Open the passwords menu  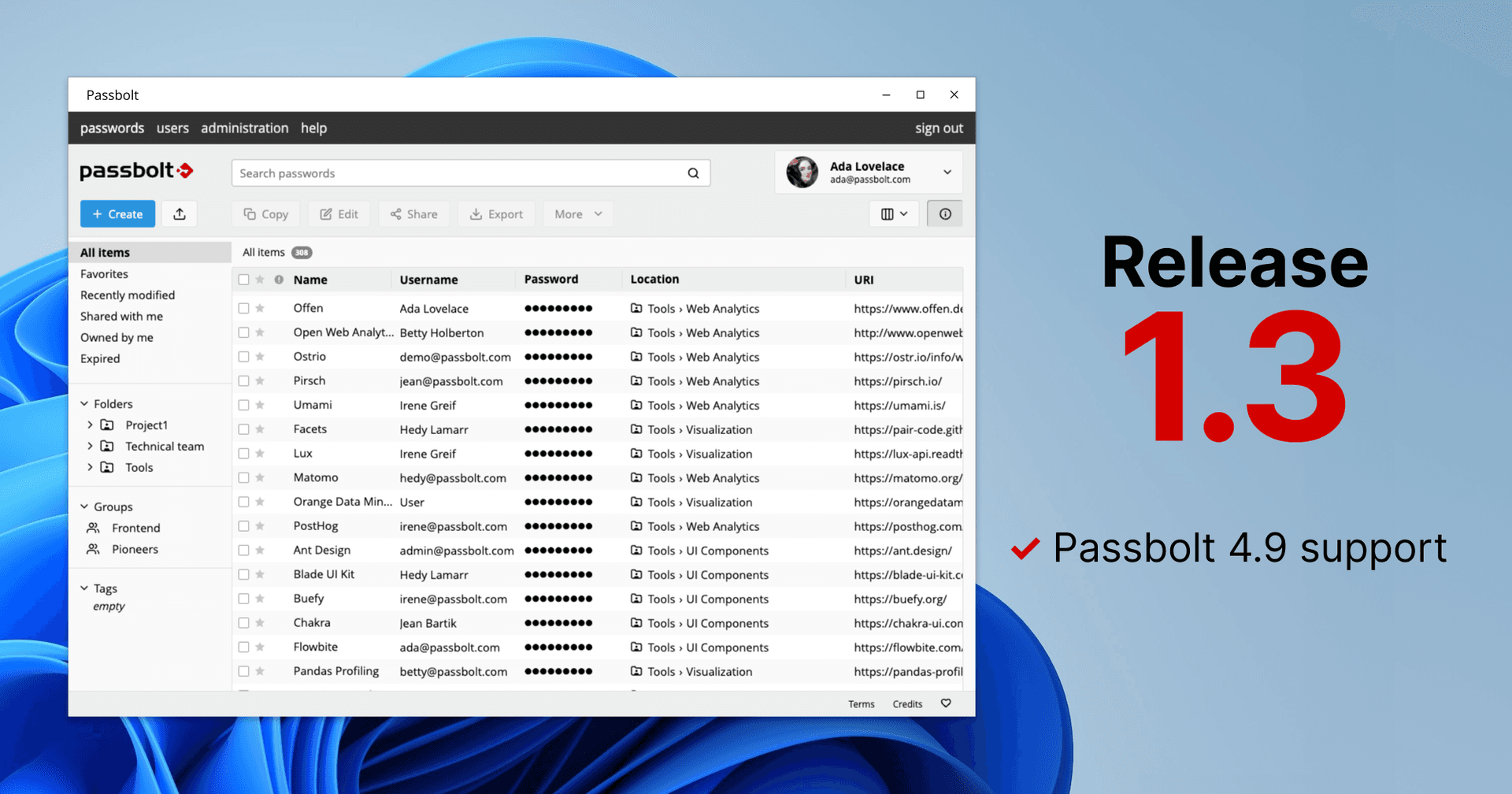(x=112, y=128)
